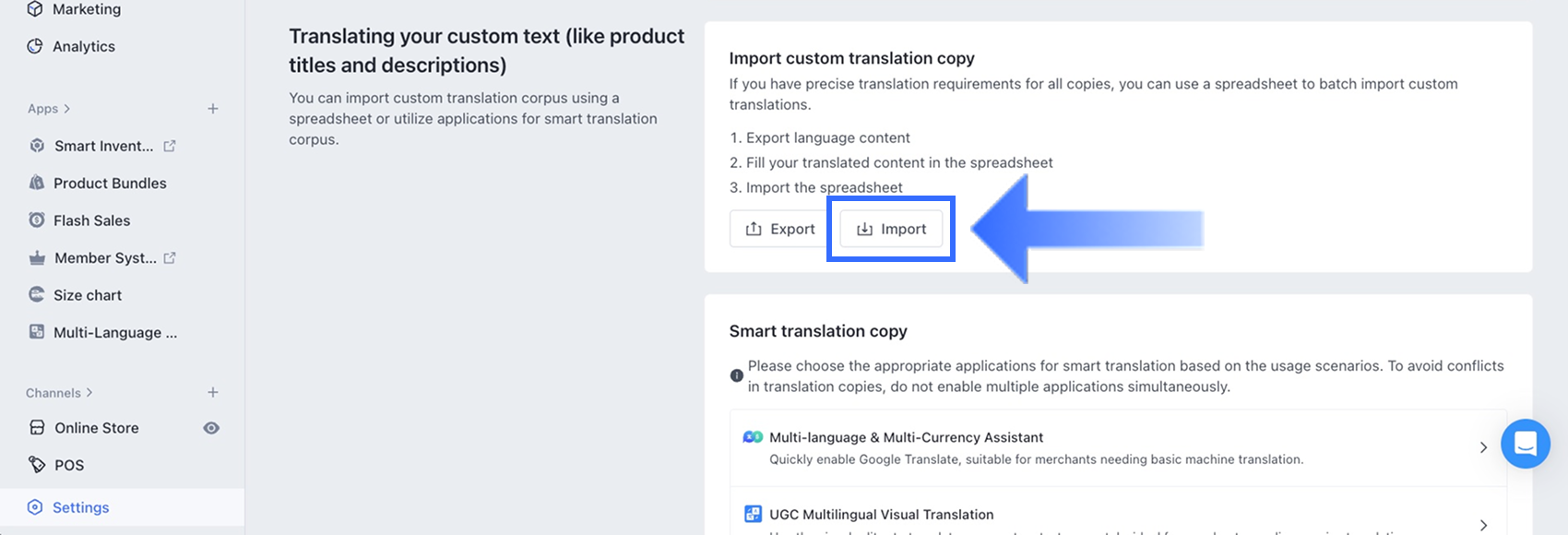
Task: Toggle the Online Store eye icon
Action: (x=211, y=428)
